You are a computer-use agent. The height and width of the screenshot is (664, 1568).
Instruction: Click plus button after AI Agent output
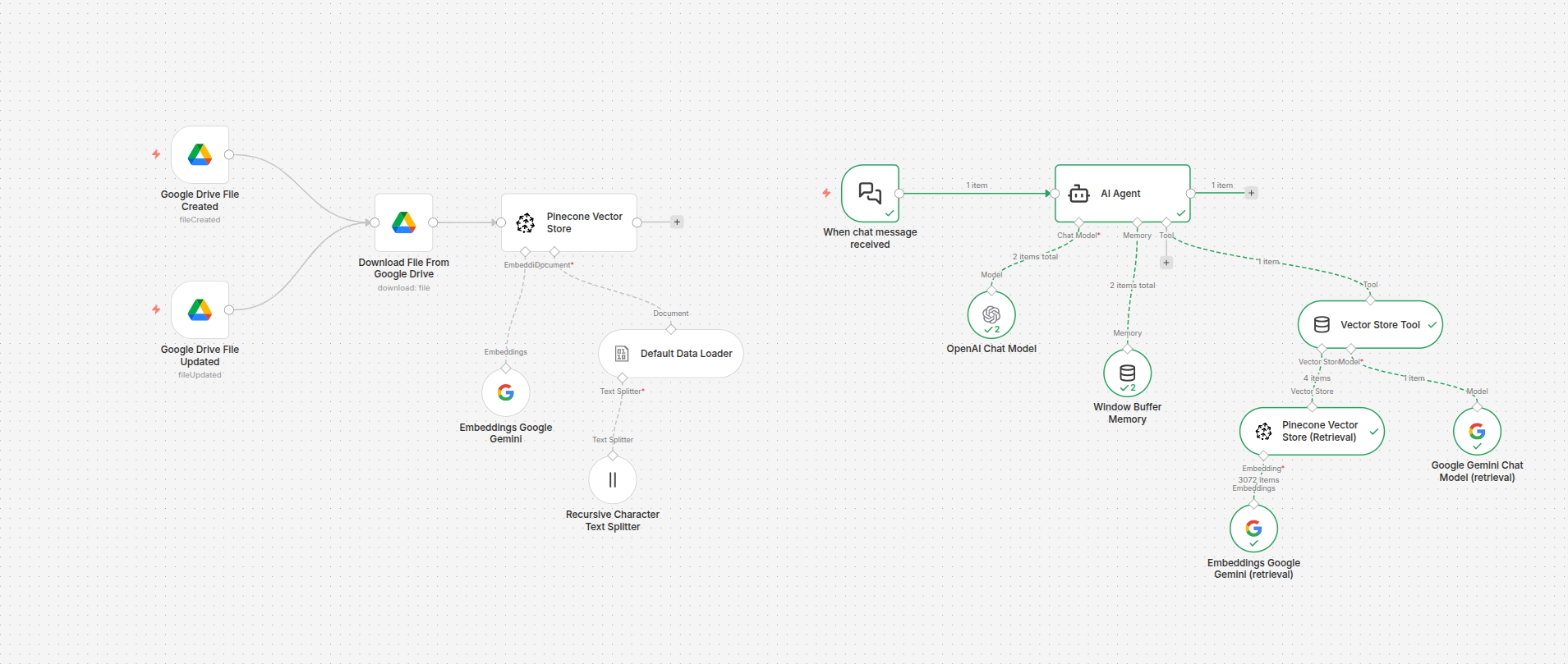click(1251, 194)
